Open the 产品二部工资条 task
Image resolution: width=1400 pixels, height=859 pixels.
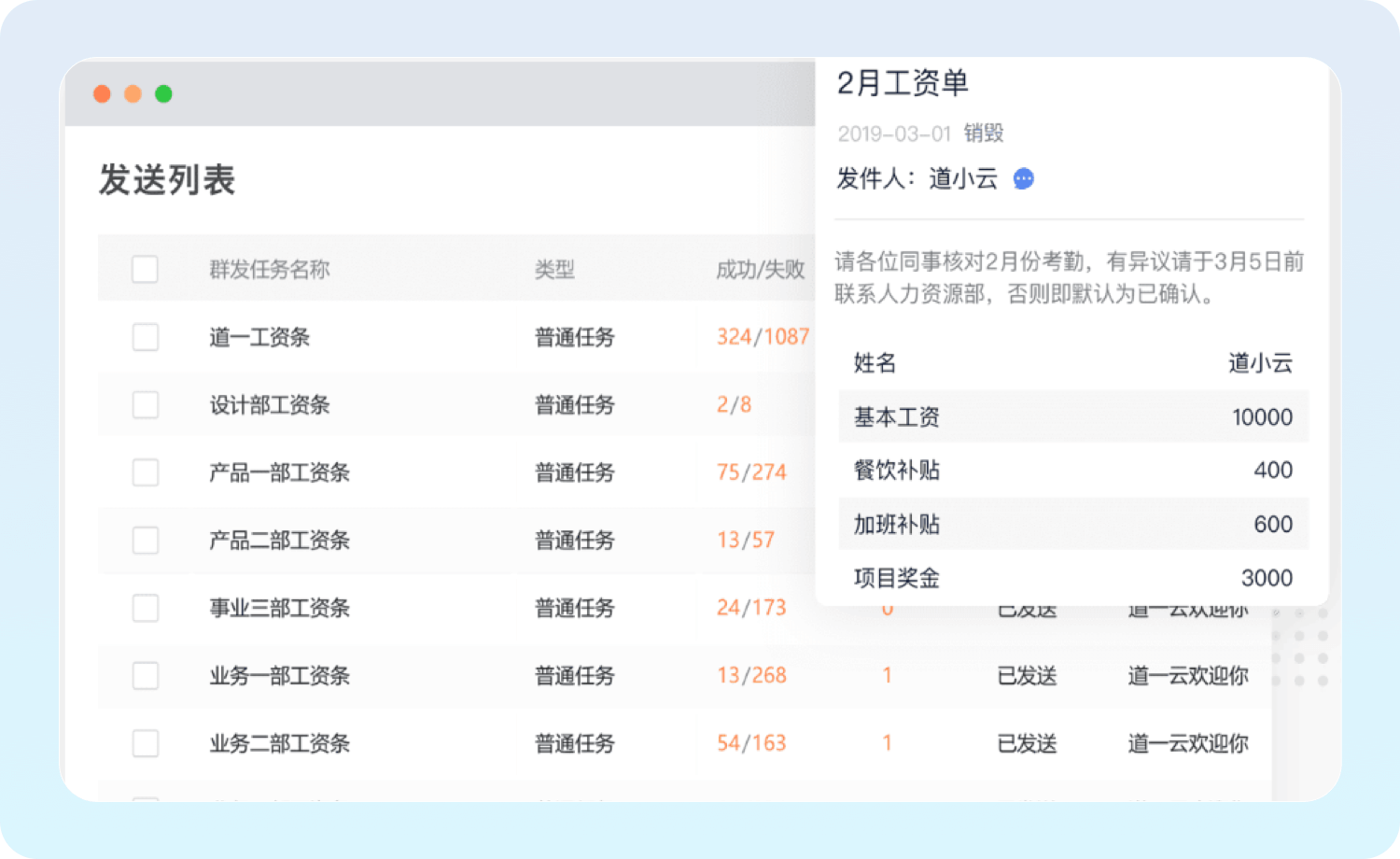(x=279, y=541)
